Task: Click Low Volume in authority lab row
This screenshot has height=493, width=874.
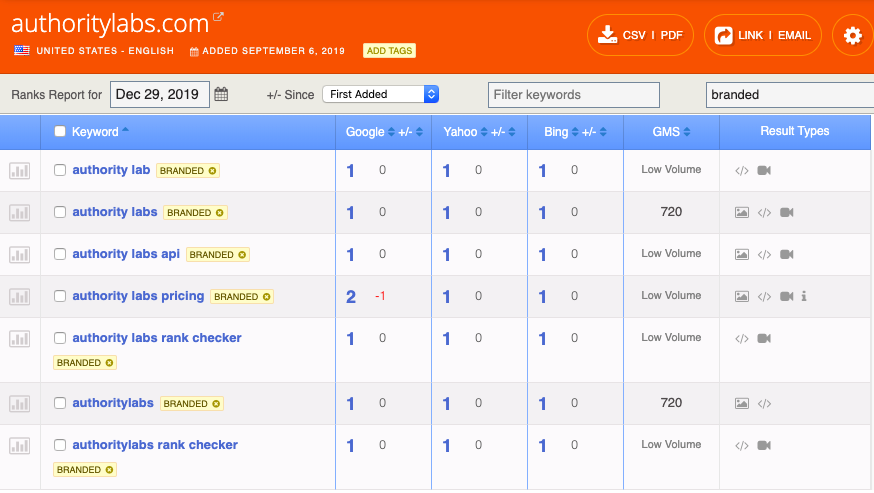Action: click(671, 170)
